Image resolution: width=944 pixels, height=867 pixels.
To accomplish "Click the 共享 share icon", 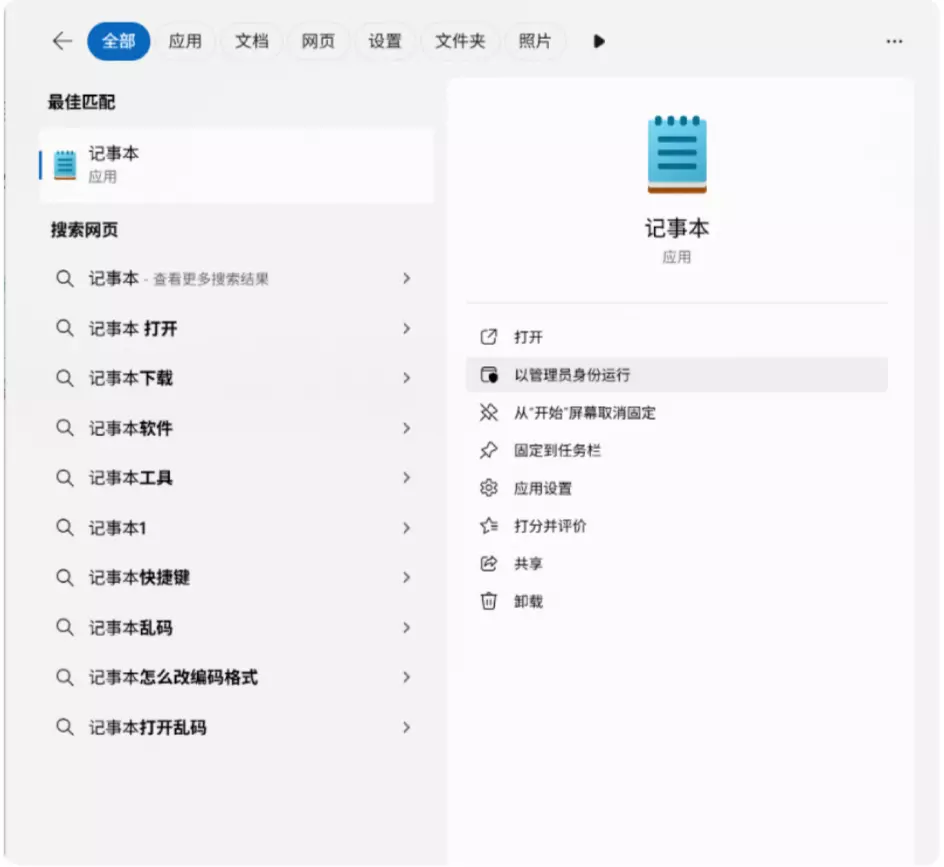I will coord(488,563).
